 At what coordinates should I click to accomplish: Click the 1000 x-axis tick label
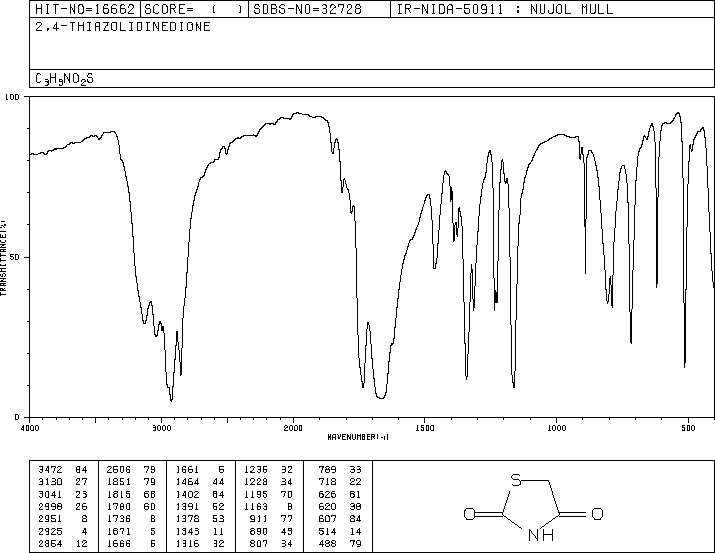pyautogui.click(x=556, y=428)
